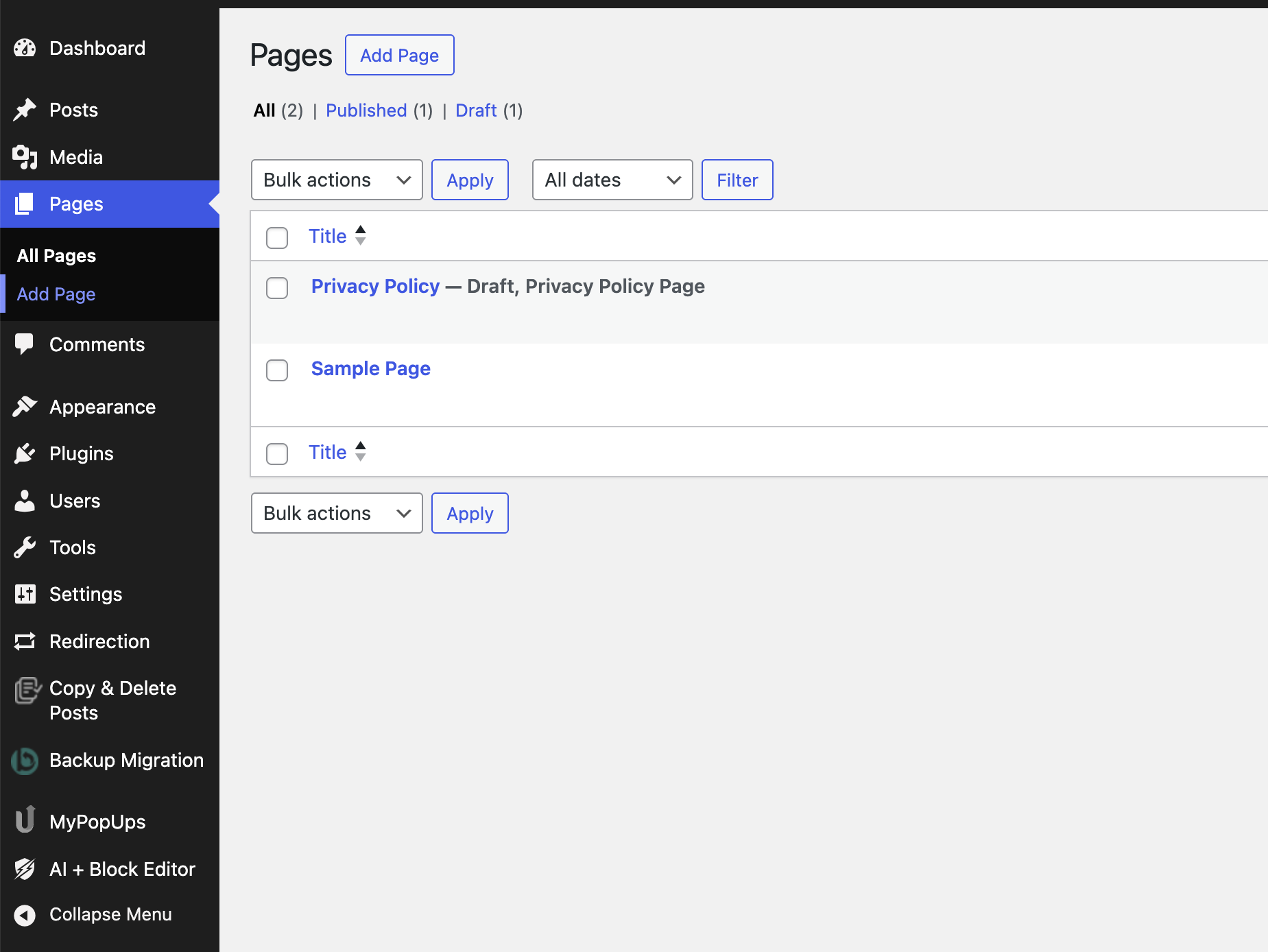
Task: Open the top Bulk actions dropdown
Action: (x=337, y=180)
